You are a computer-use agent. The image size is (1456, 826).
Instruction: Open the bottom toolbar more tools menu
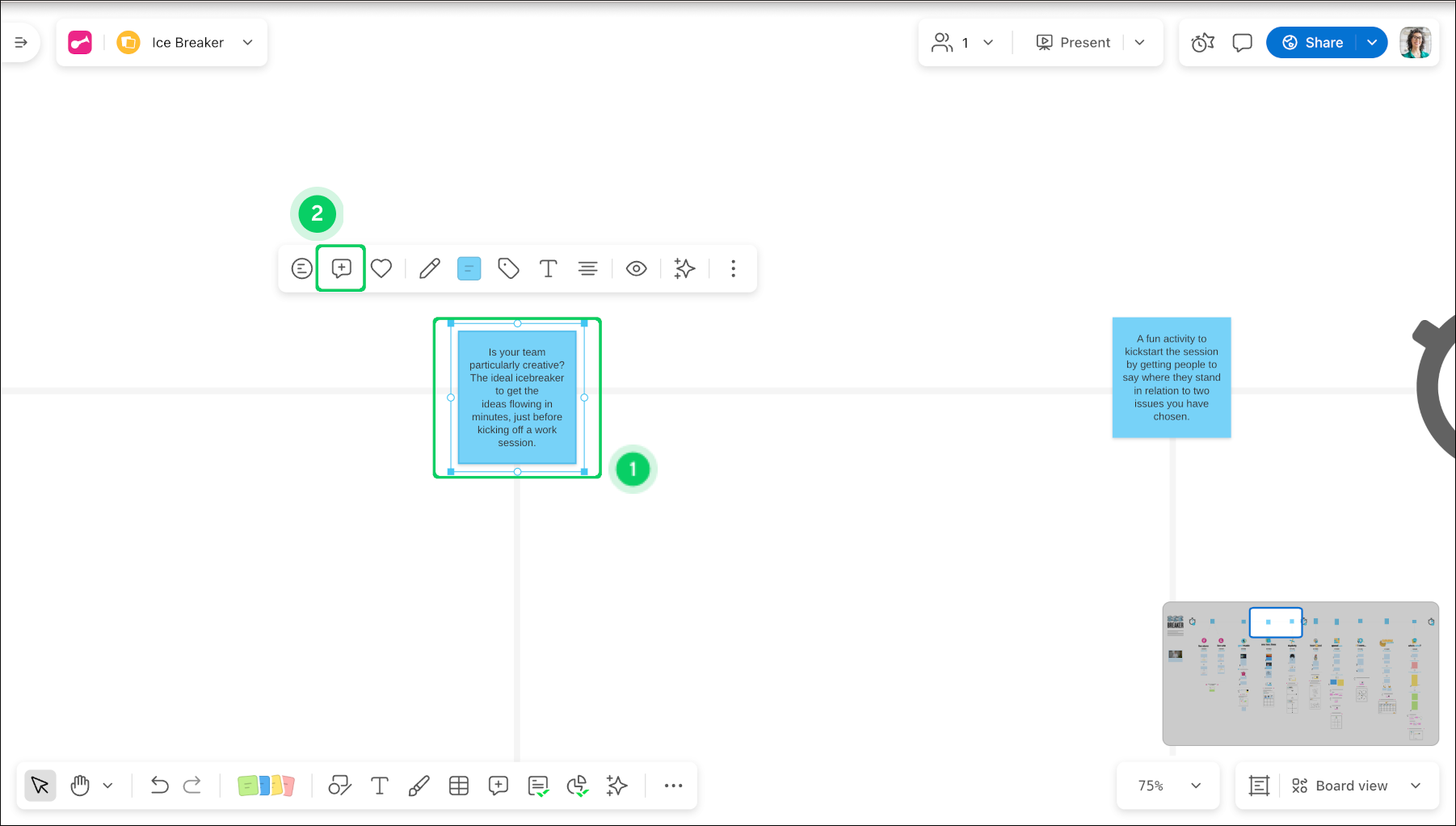673,786
